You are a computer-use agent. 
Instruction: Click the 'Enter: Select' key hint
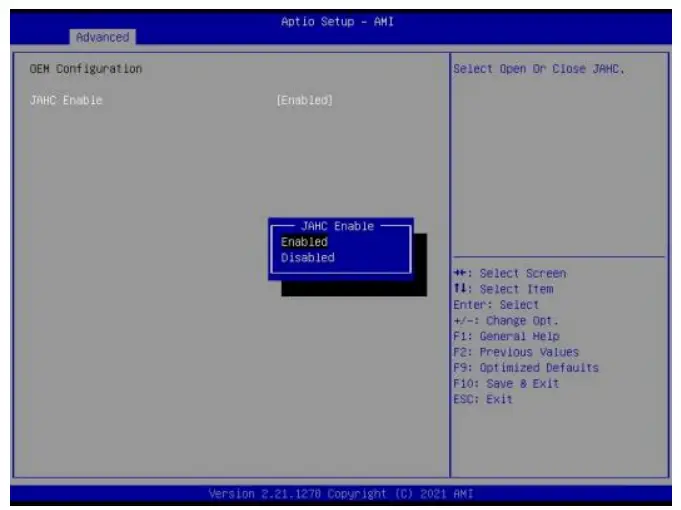point(496,305)
